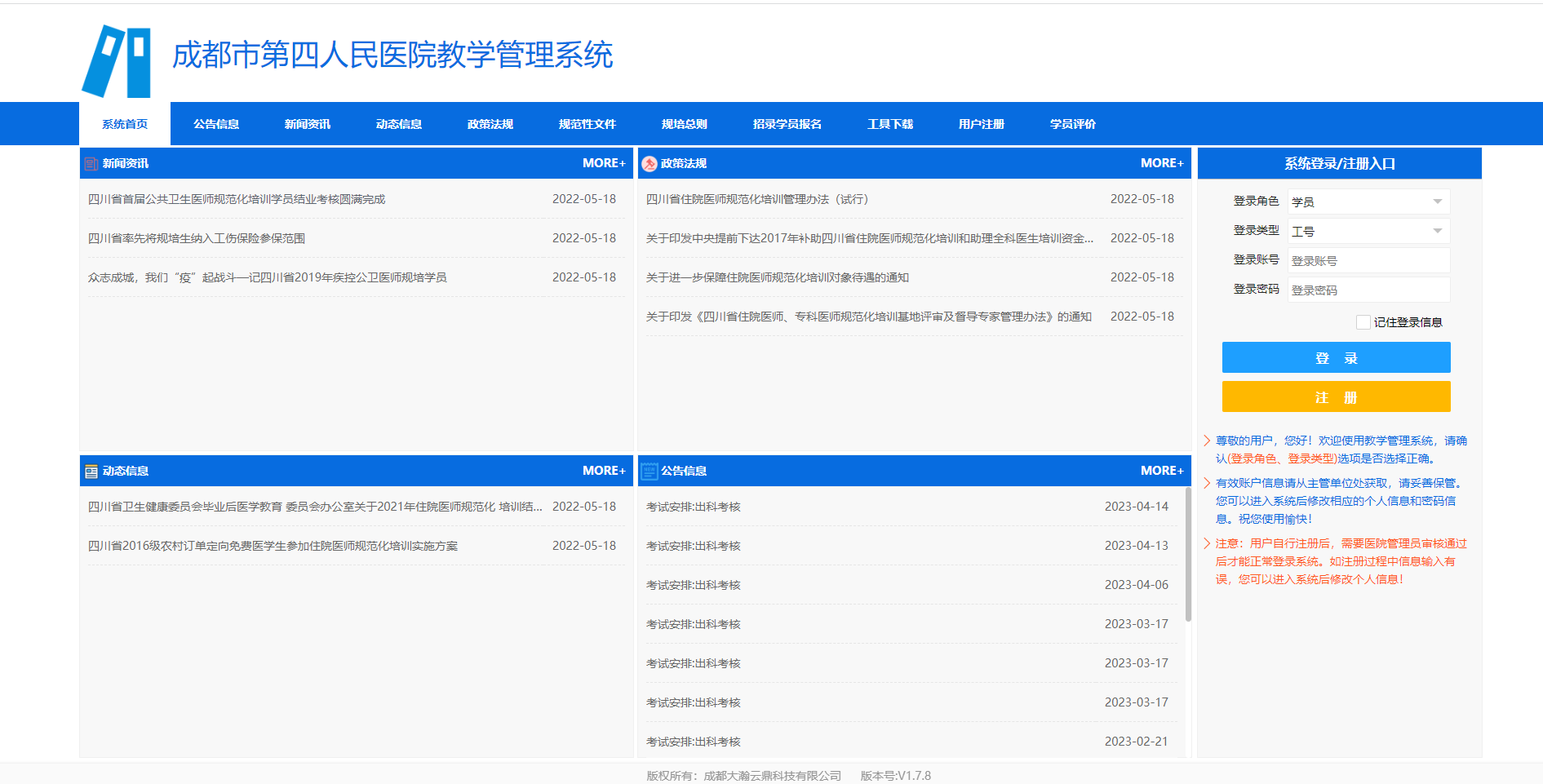Open the 学员评价 menu item
This screenshot has width=1543, height=784.
pos(1073,124)
